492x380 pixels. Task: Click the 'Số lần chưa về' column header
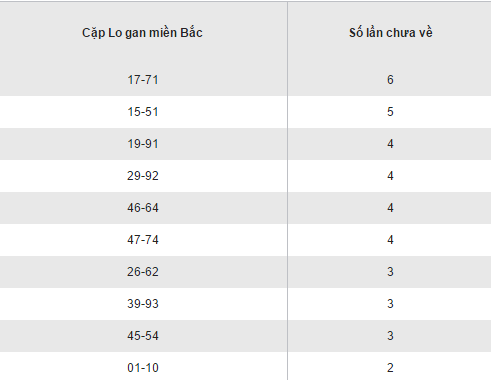[x=391, y=33]
